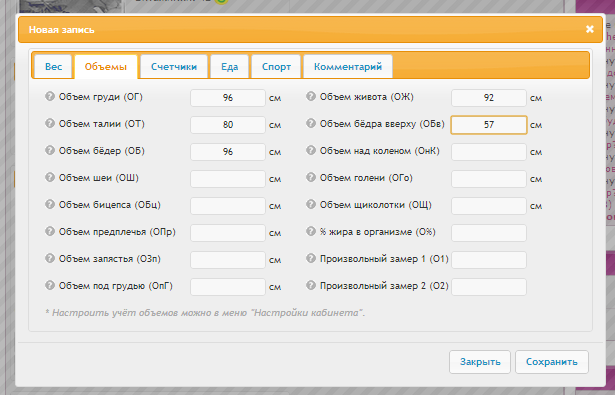
Task: Click the Настроить учёт объемов footnote text
Action: [x=205, y=313]
